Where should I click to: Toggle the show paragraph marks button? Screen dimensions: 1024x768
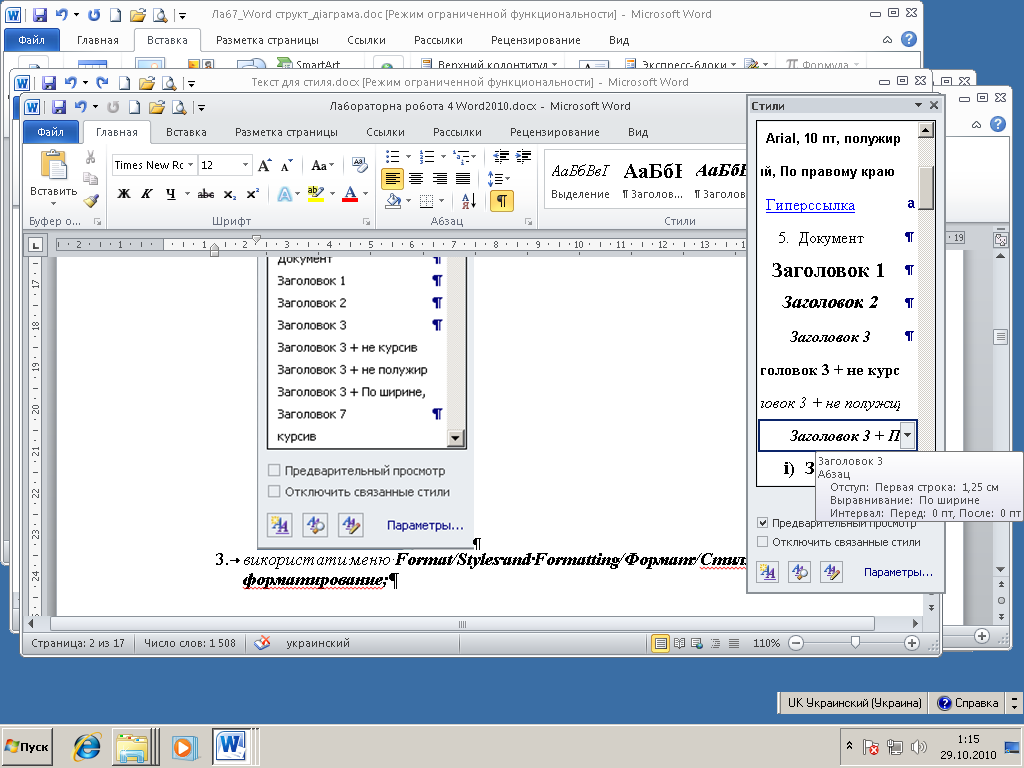(502, 200)
